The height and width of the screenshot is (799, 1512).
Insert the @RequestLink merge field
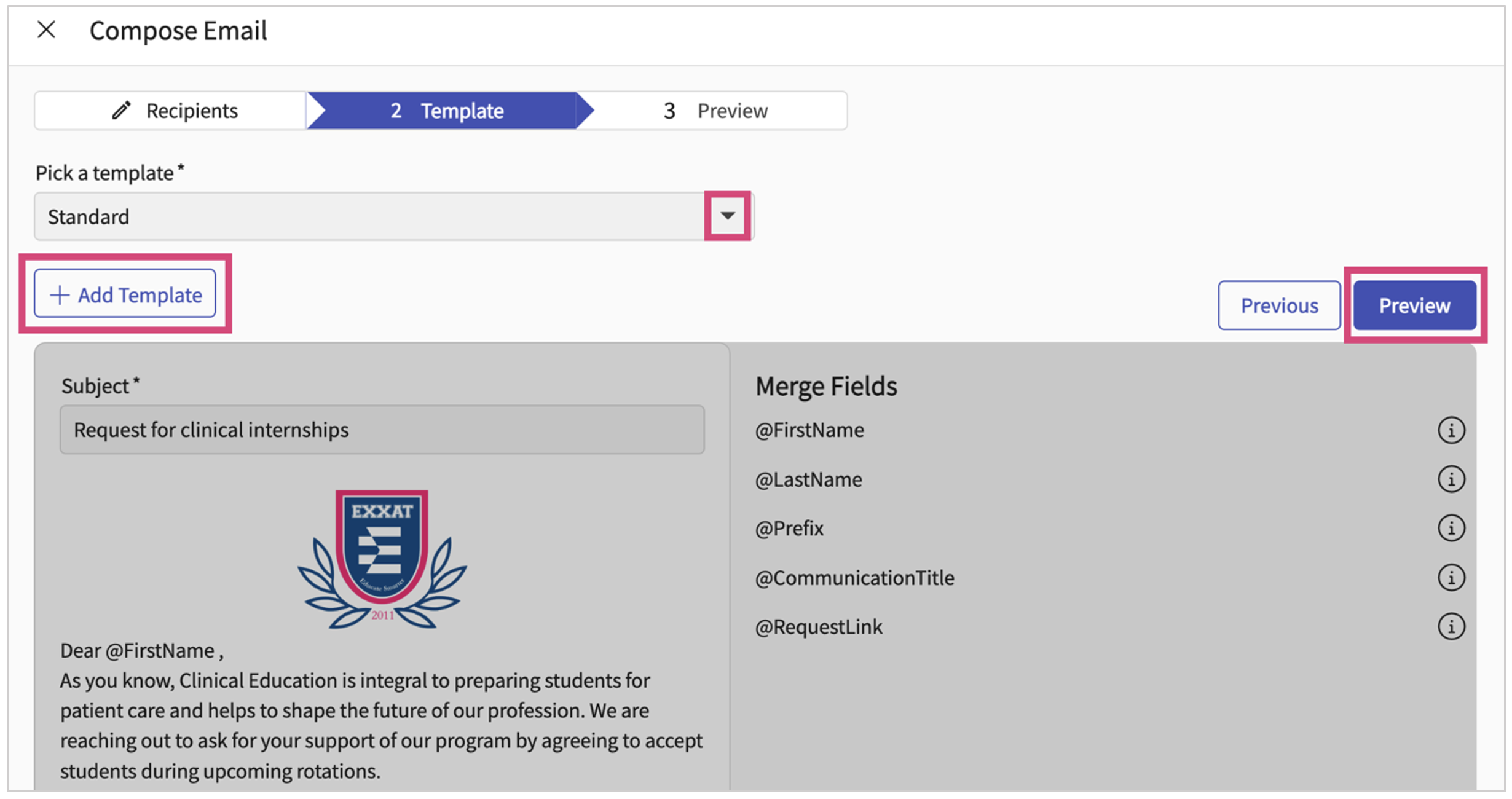coord(818,627)
